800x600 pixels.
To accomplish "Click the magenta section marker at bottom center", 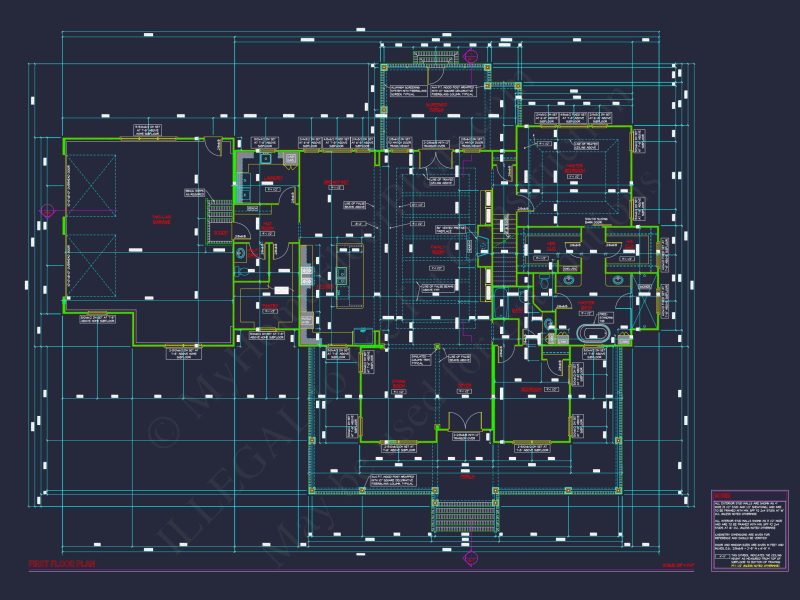I will pos(470,559).
